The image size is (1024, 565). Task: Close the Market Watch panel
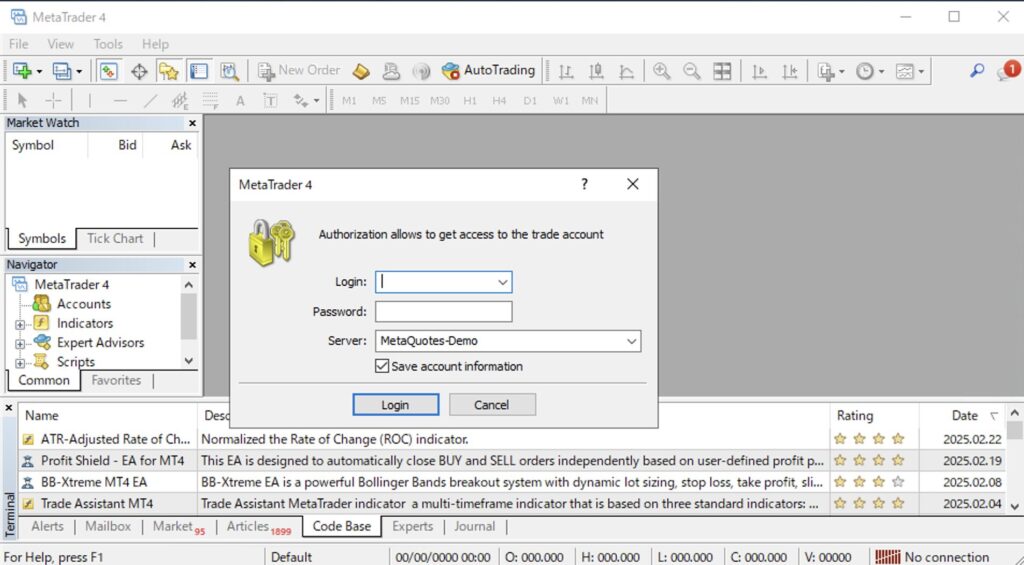[192, 123]
